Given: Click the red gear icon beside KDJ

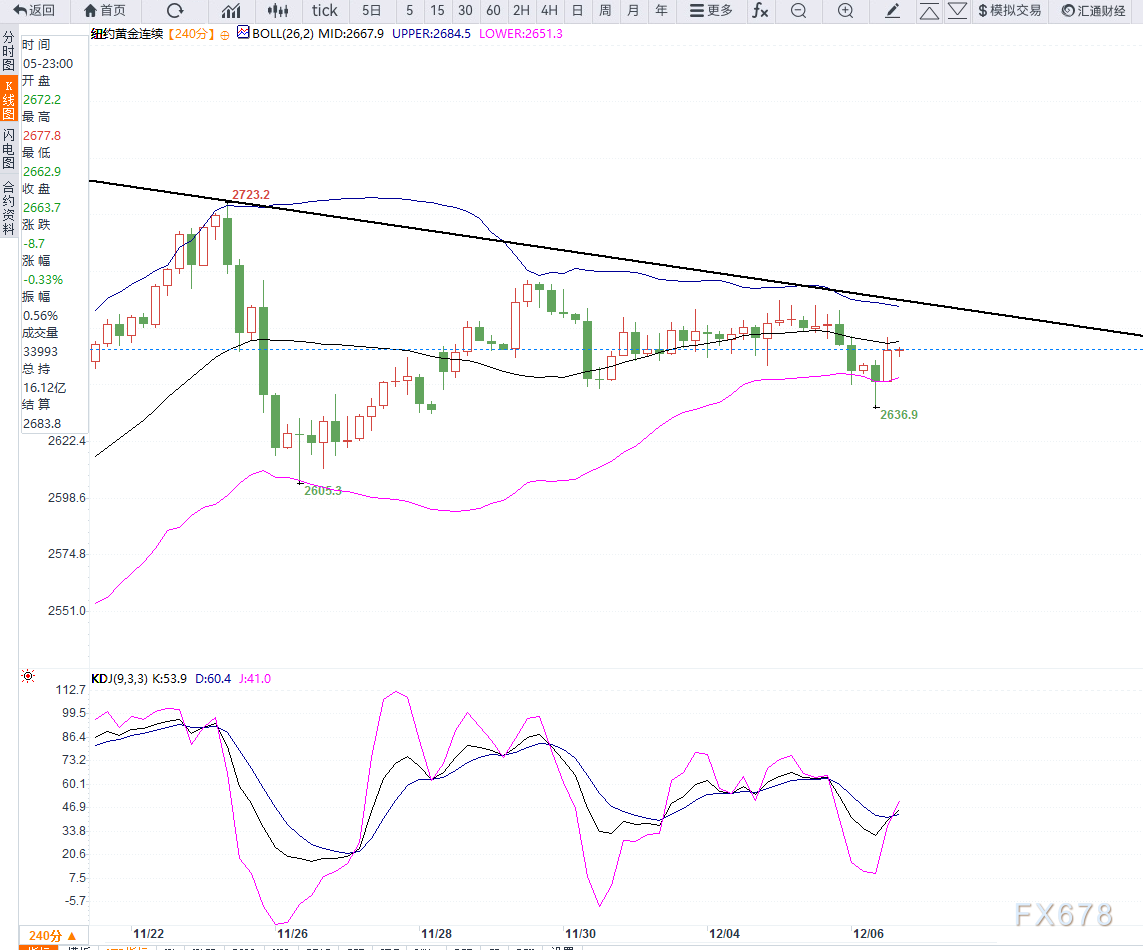Looking at the screenshot, I should (28, 678).
